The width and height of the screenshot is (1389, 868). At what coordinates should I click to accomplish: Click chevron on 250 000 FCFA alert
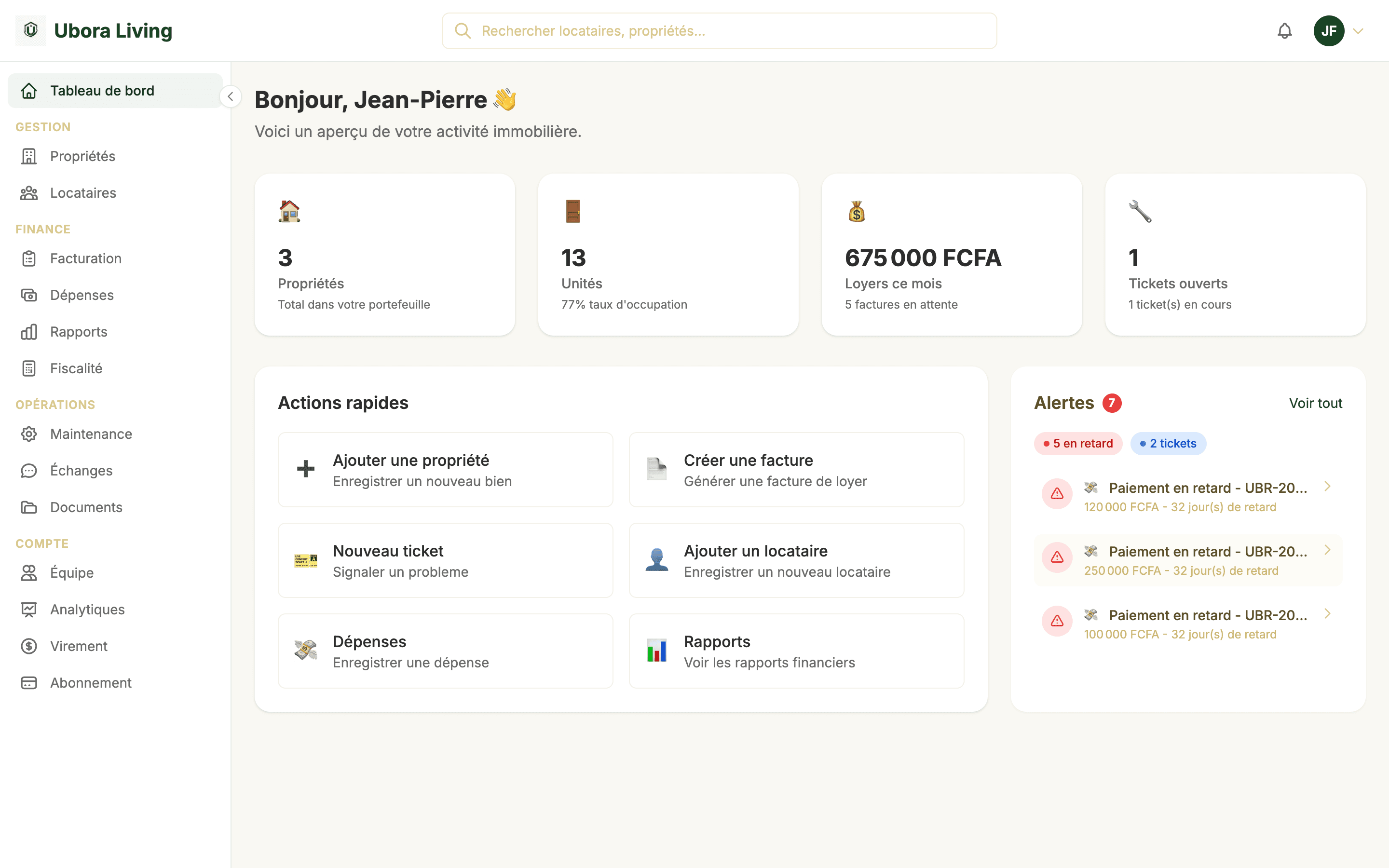click(x=1327, y=550)
